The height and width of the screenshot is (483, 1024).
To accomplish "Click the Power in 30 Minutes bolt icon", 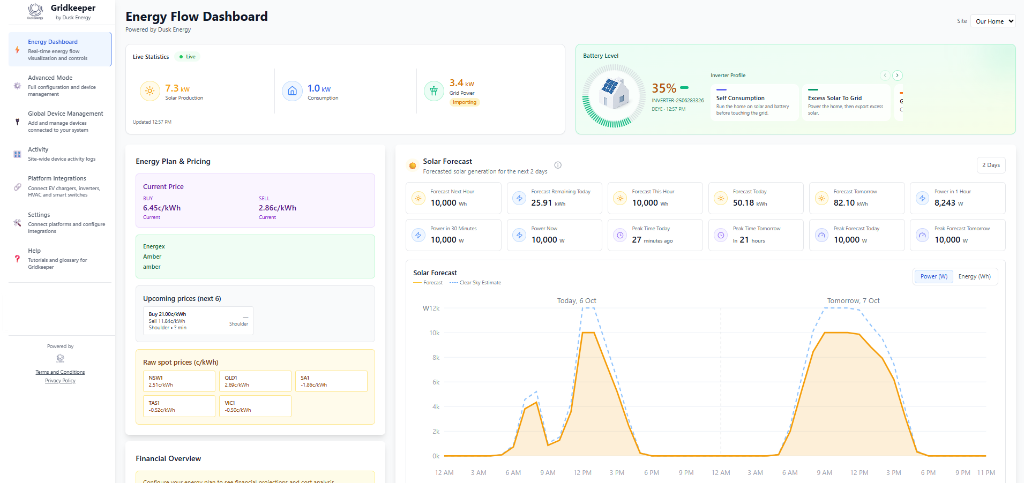I will tap(418, 235).
